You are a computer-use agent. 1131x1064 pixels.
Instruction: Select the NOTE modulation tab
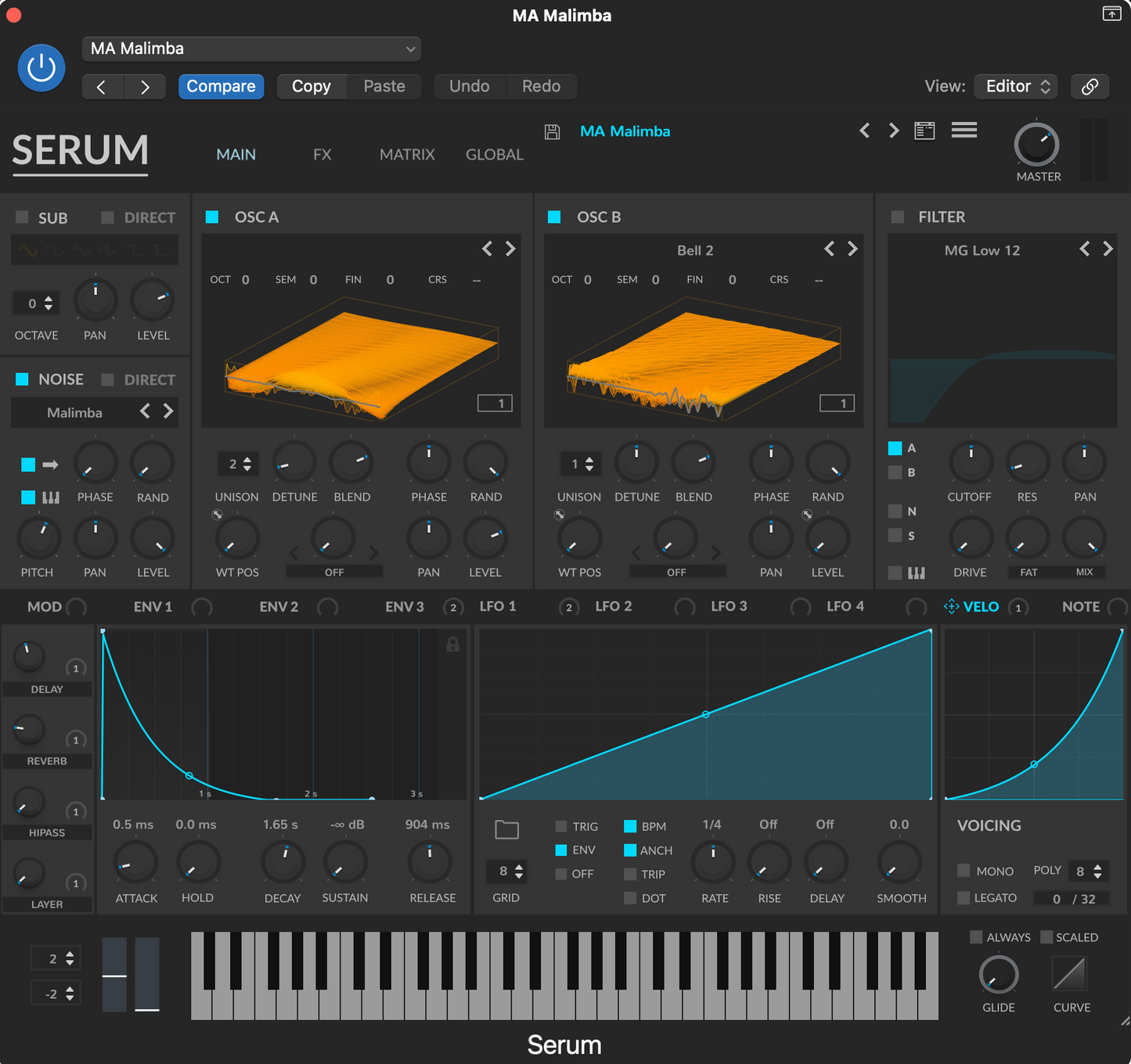click(x=1081, y=606)
